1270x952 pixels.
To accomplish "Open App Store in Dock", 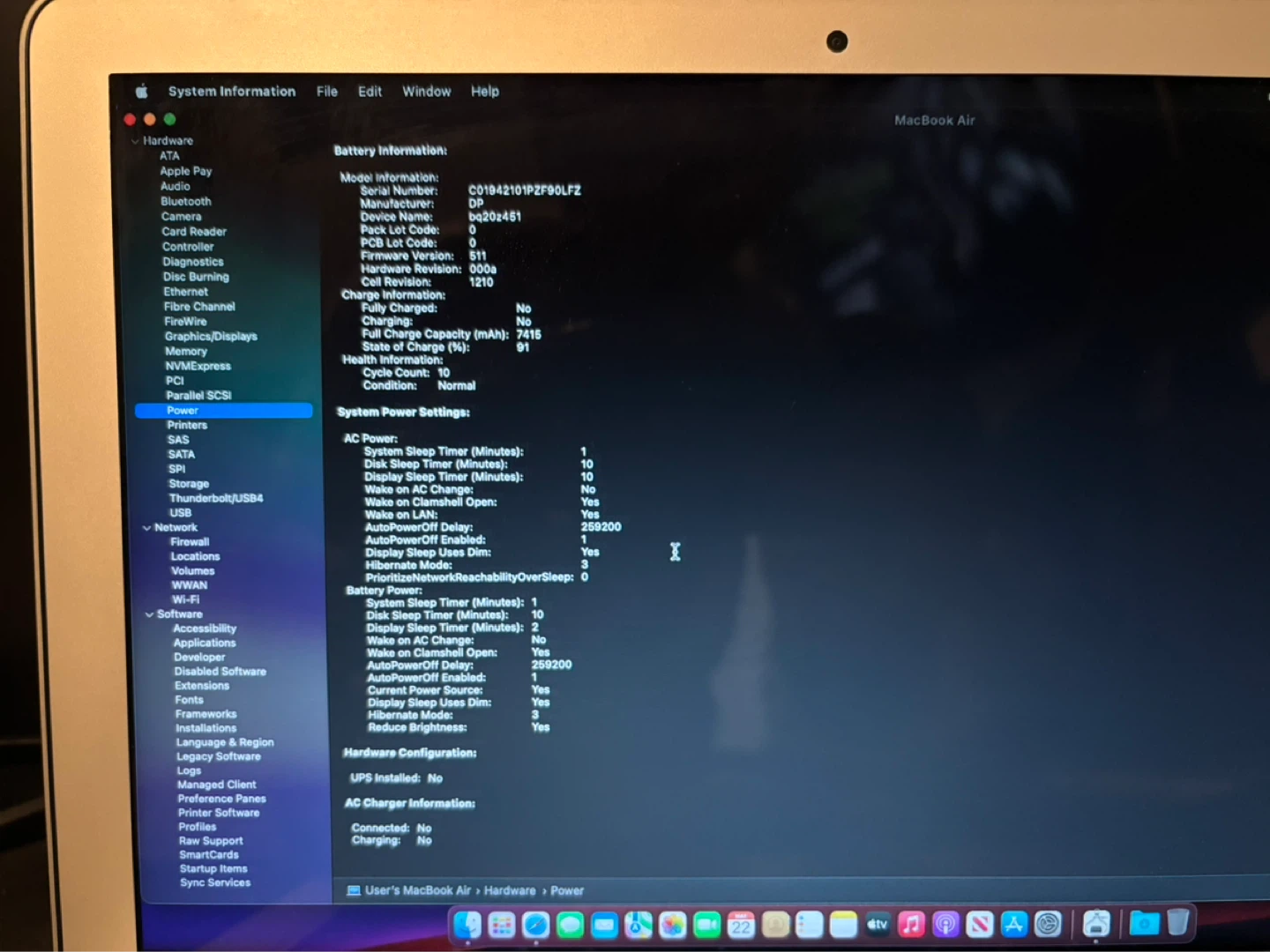I will [x=1013, y=925].
